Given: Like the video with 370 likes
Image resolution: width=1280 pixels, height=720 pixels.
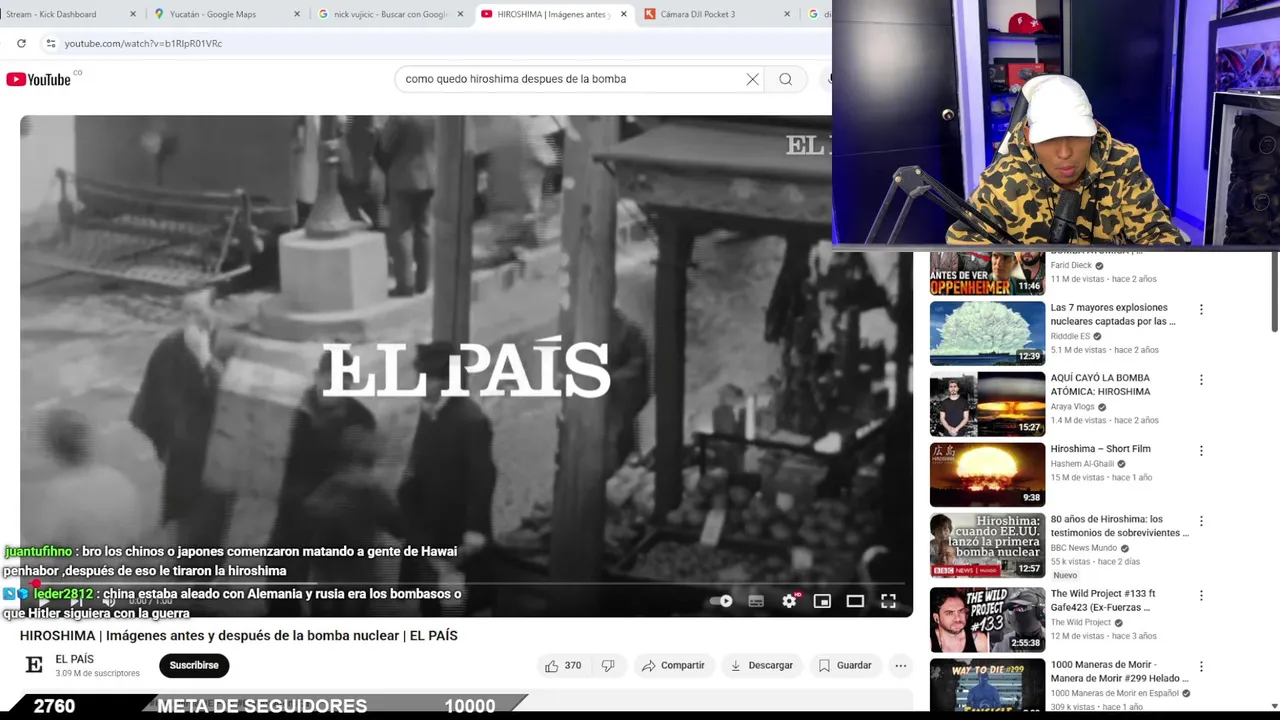Looking at the screenshot, I should pos(563,665).
